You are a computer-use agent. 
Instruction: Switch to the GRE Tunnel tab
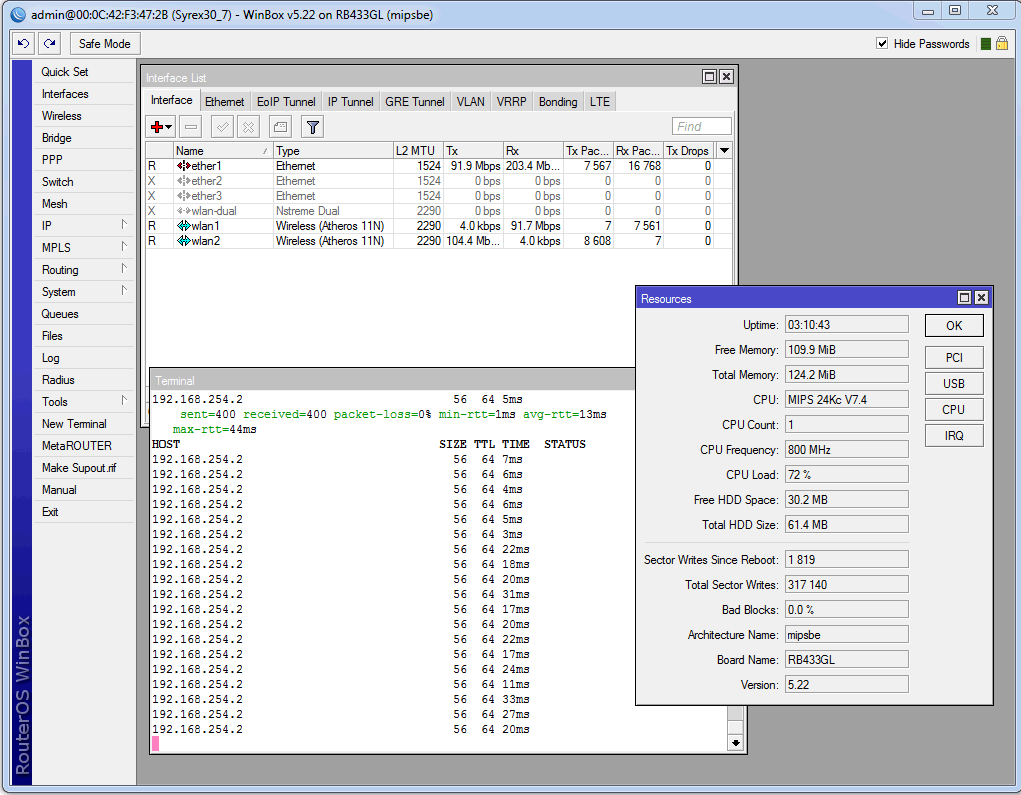415,102
